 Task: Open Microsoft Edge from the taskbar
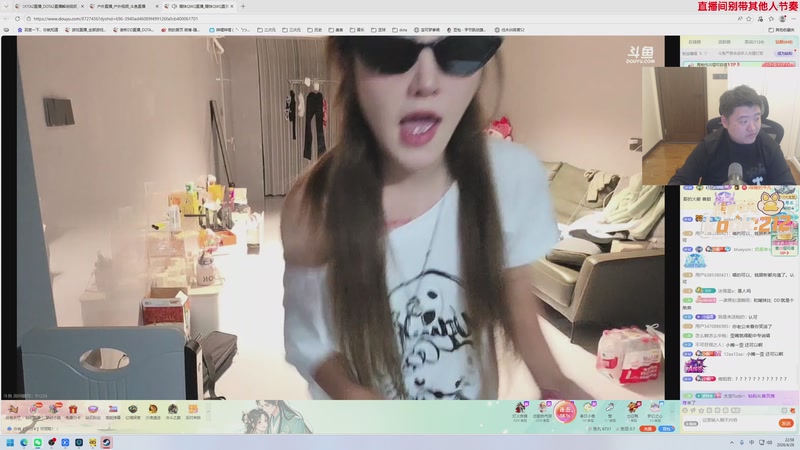click(24, 442)
